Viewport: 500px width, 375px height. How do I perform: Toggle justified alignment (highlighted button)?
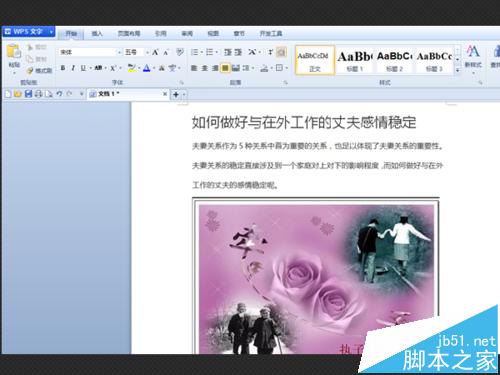point(225,68)
